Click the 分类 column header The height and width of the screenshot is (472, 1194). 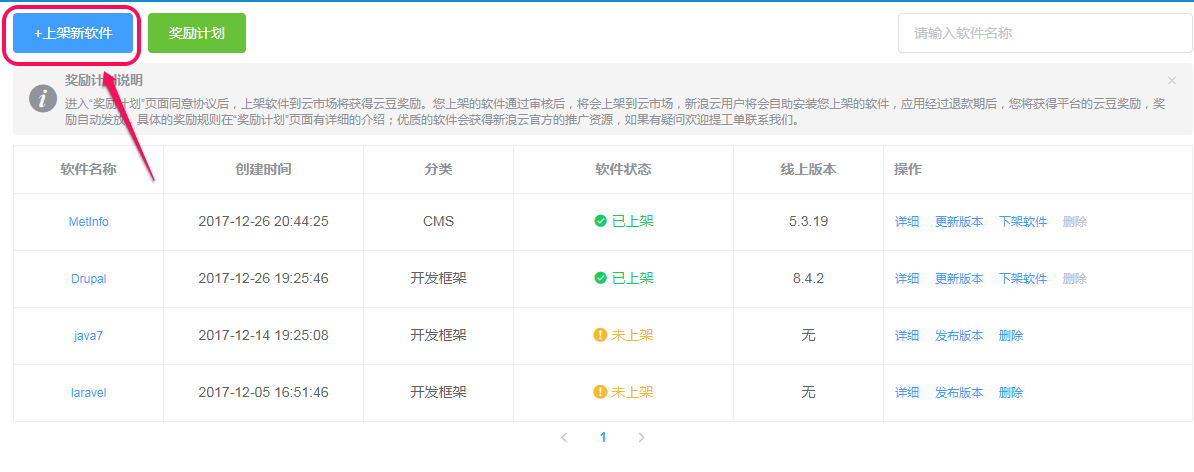(439, 169)
